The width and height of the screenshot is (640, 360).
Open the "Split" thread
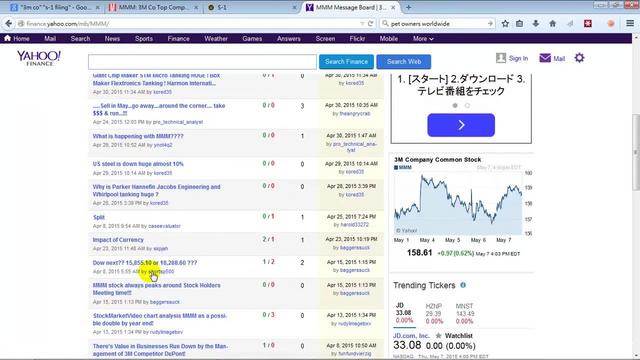click(x=99, y=217)
